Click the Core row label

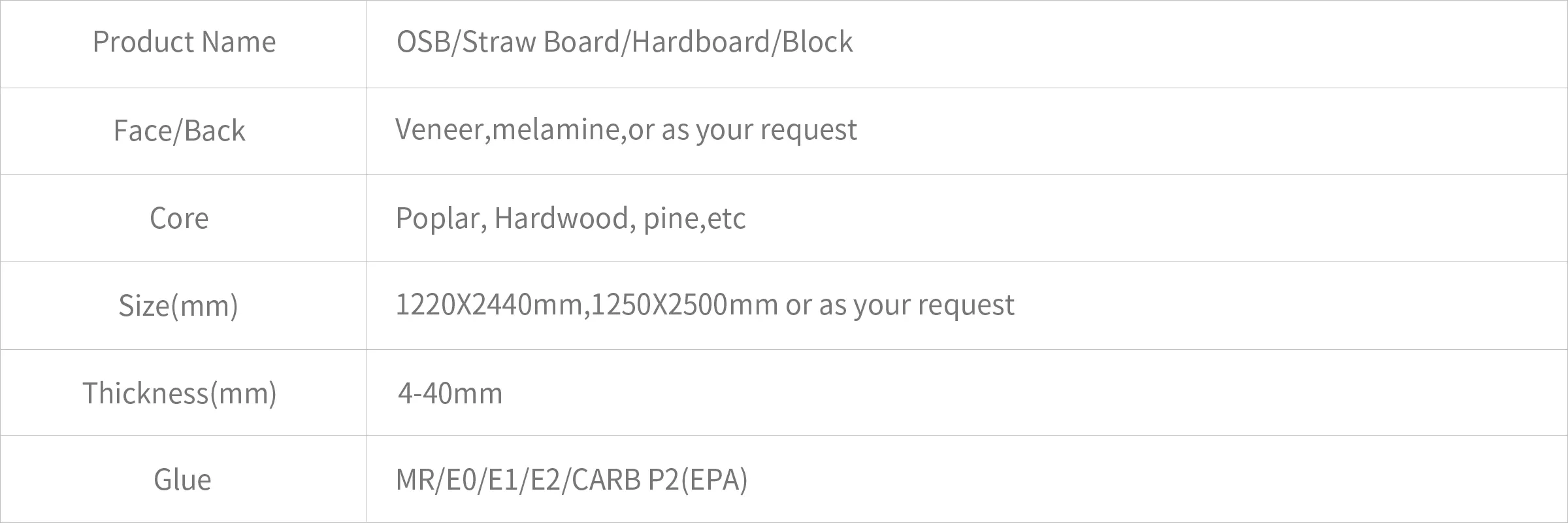tap(179, 218)
